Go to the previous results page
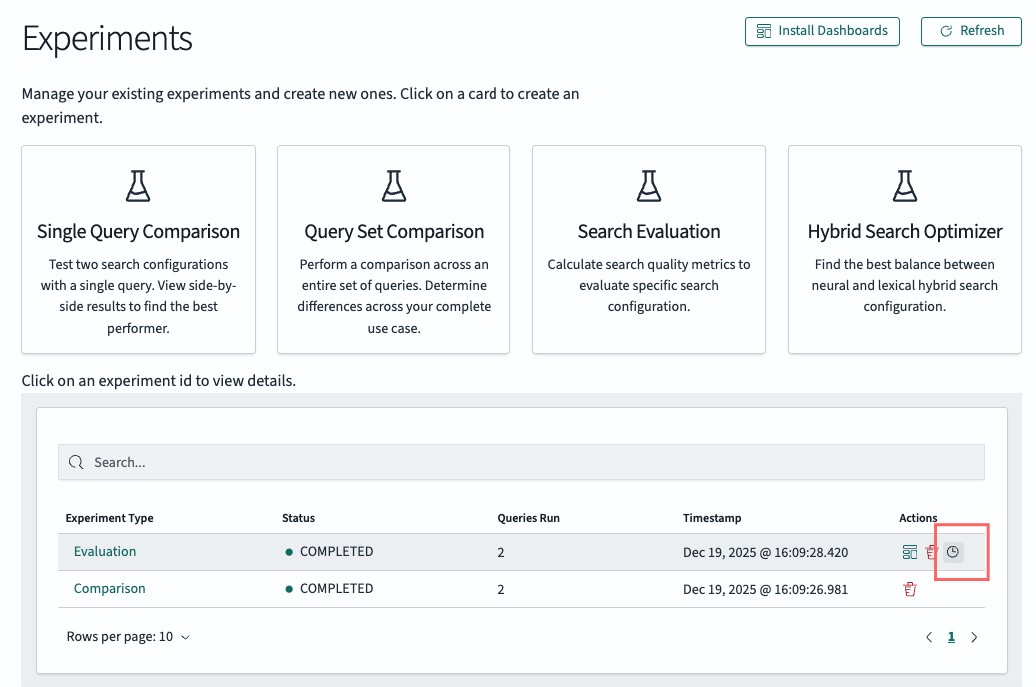The height and width of the screenshot is (687, 1036). tap(929, 637)
